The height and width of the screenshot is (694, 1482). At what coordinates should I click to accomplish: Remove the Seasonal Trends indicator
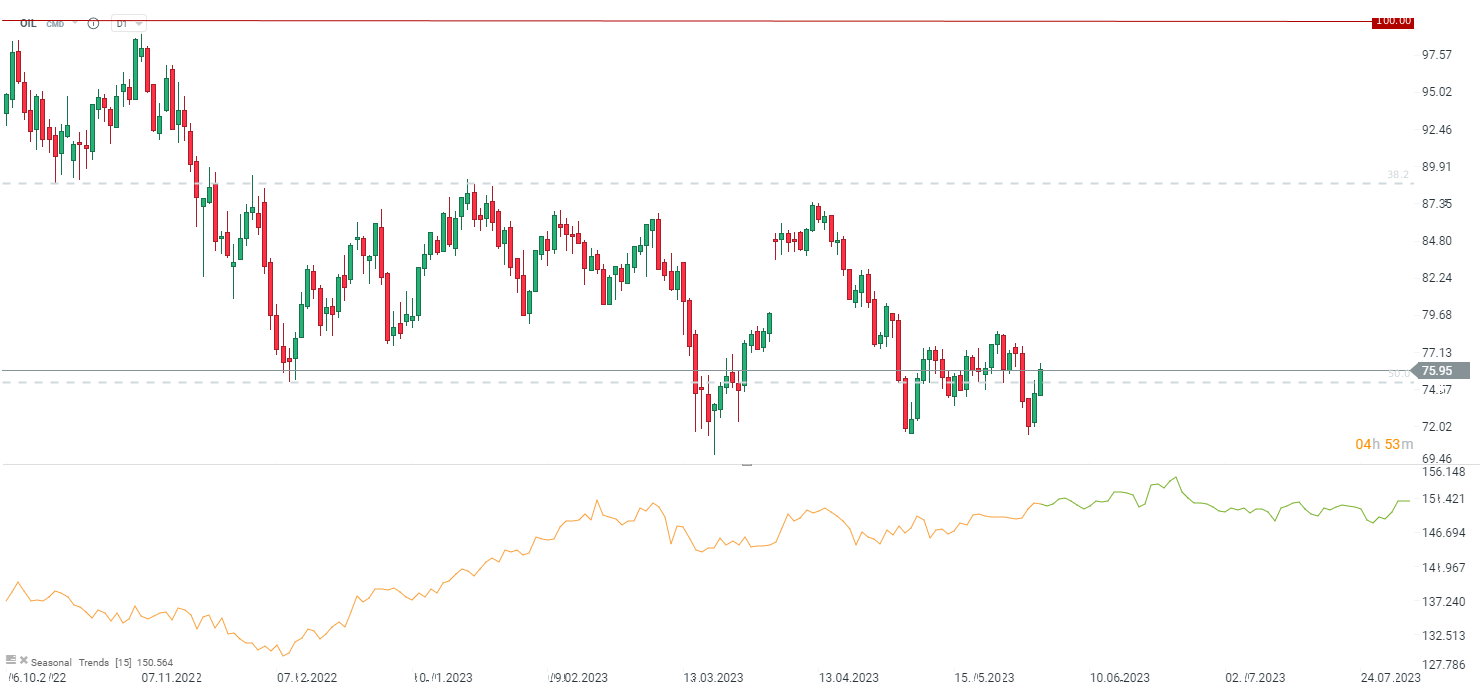point(23,660)
